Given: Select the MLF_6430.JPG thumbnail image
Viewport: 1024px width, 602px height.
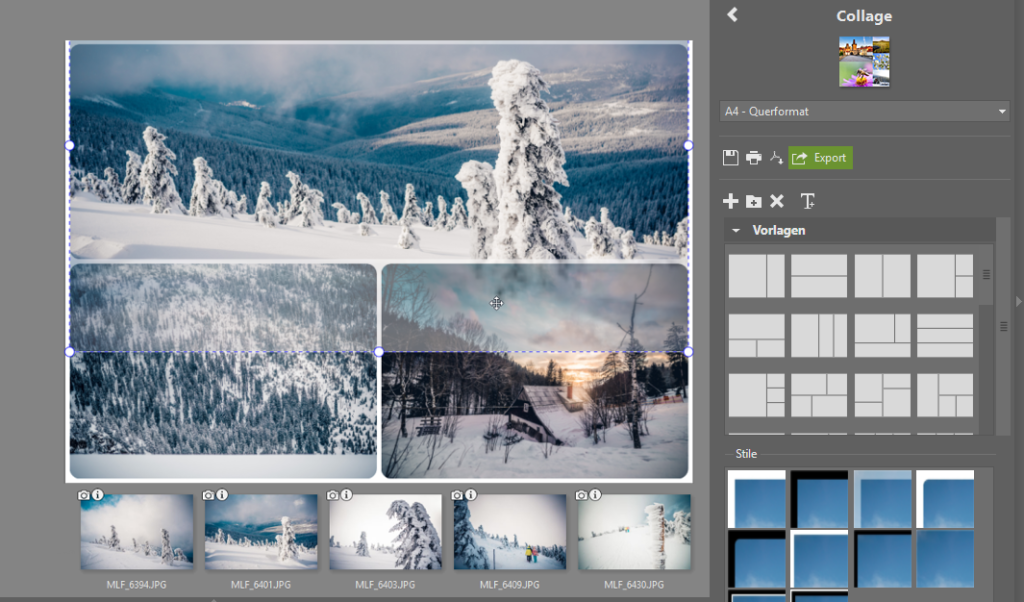Looking at the screenshot, I should tap(634, 531).
